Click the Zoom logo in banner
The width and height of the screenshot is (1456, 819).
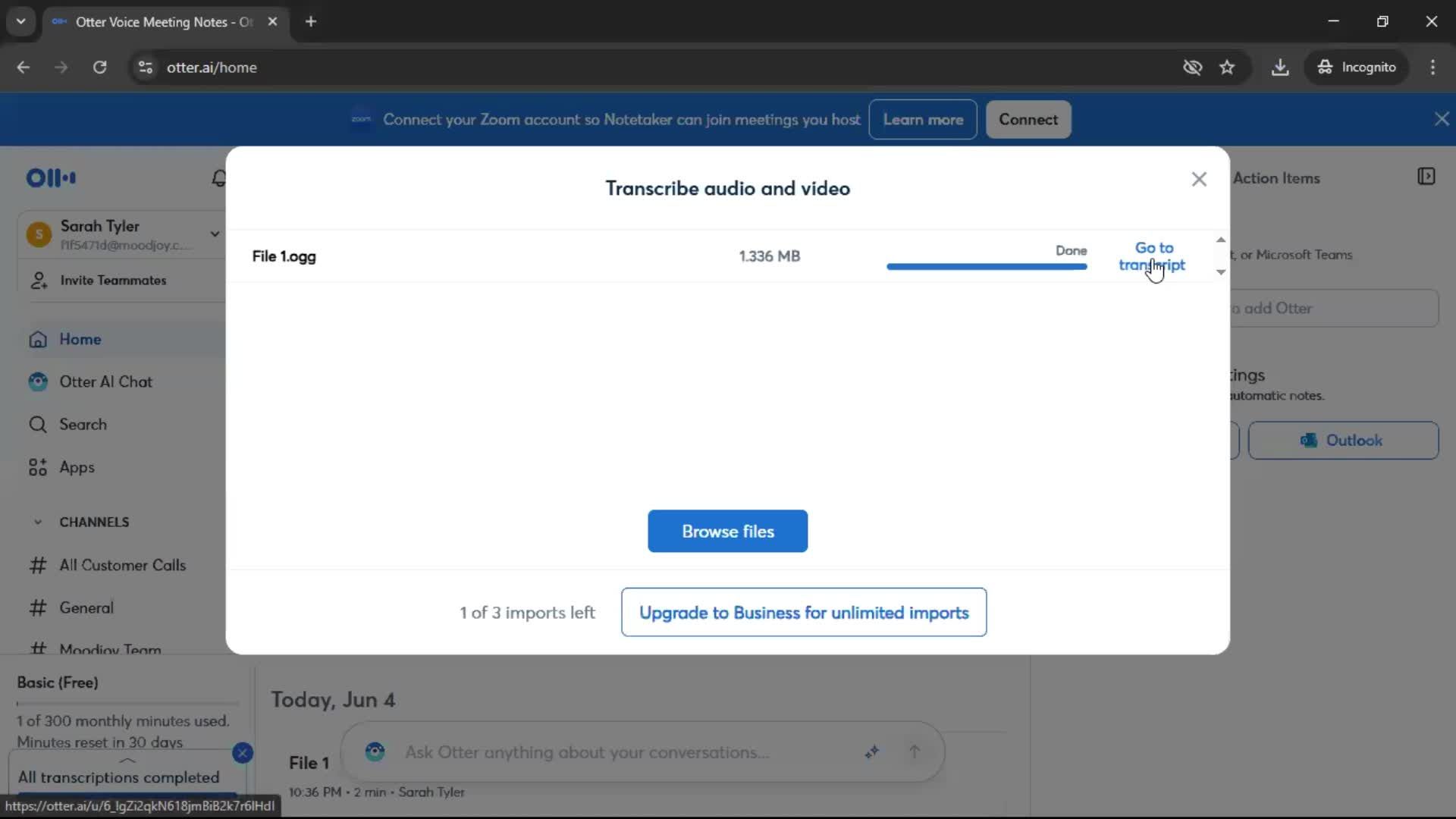361,119
